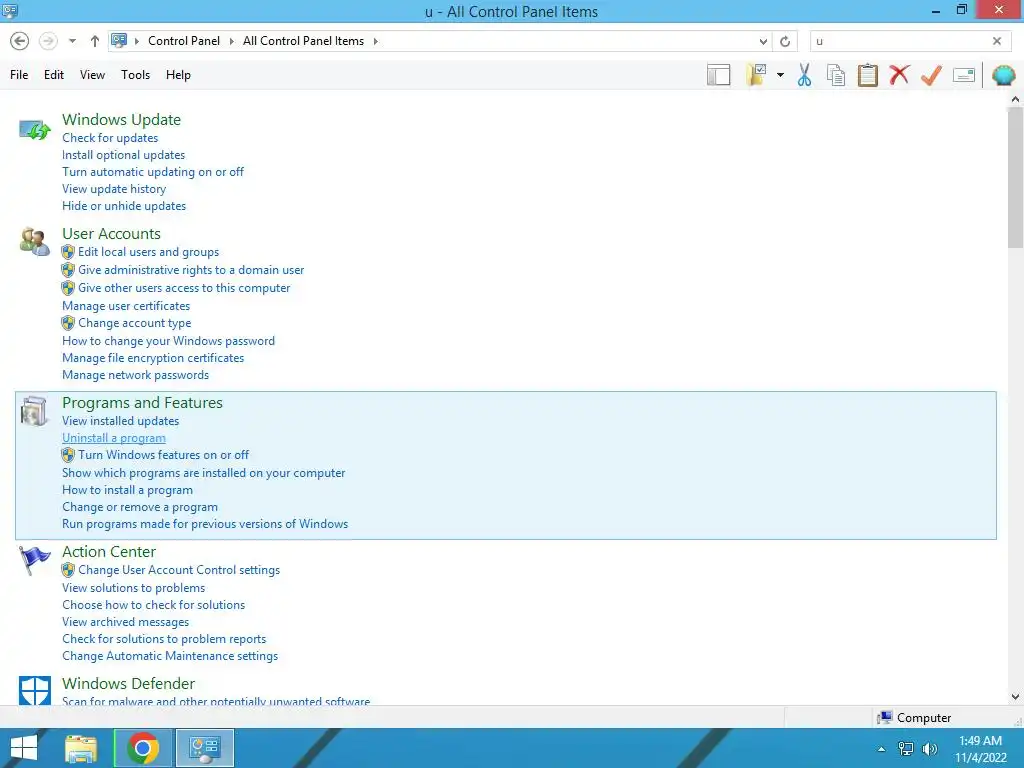Click the scrollbar down arrow
This screenshot has width=1024, height=768.
tap(1015, 697)
